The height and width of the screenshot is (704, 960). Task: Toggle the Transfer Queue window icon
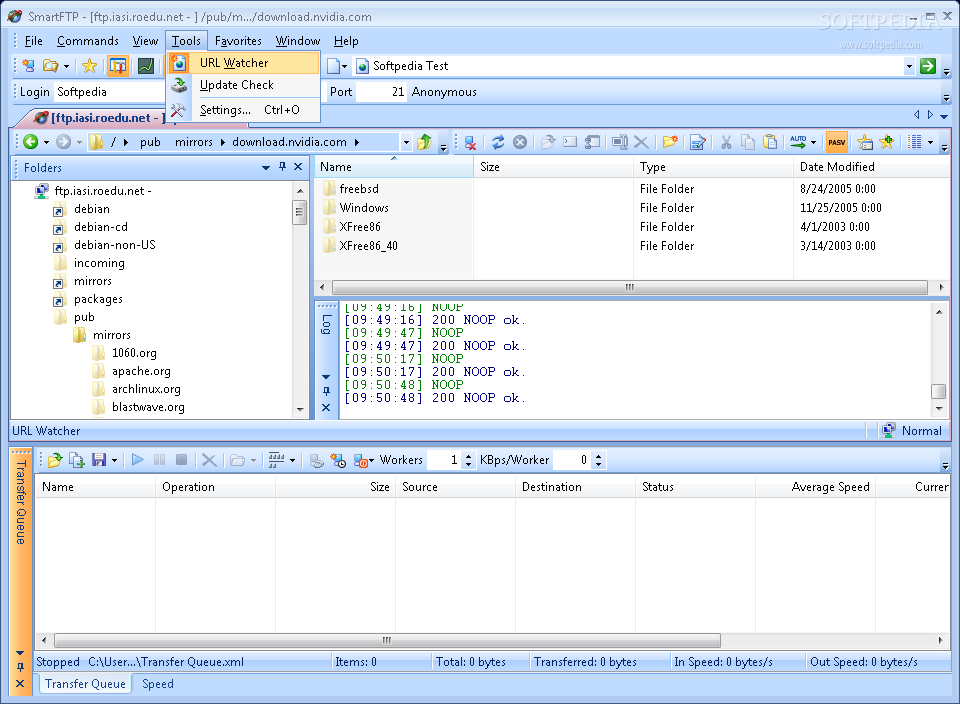(x=118, y=66)
